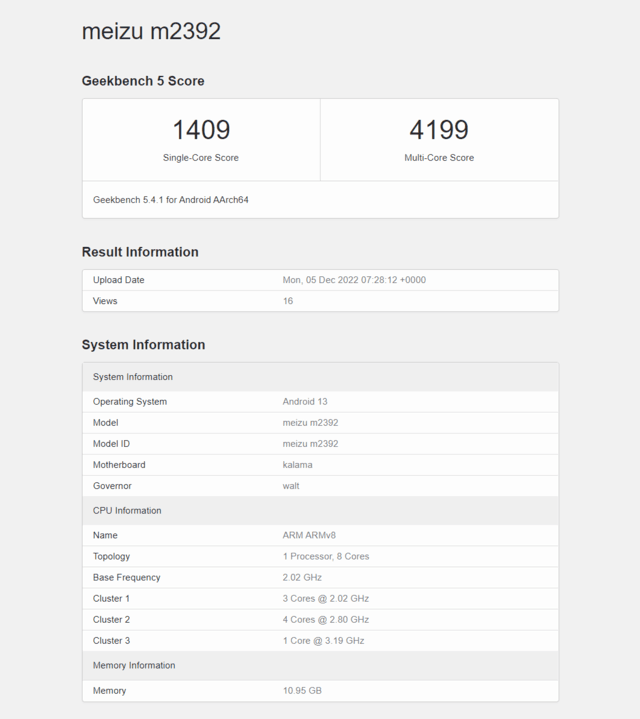Click the Single-Core Score label
Viewport: 640px width, 719px height.
[201, 158]
